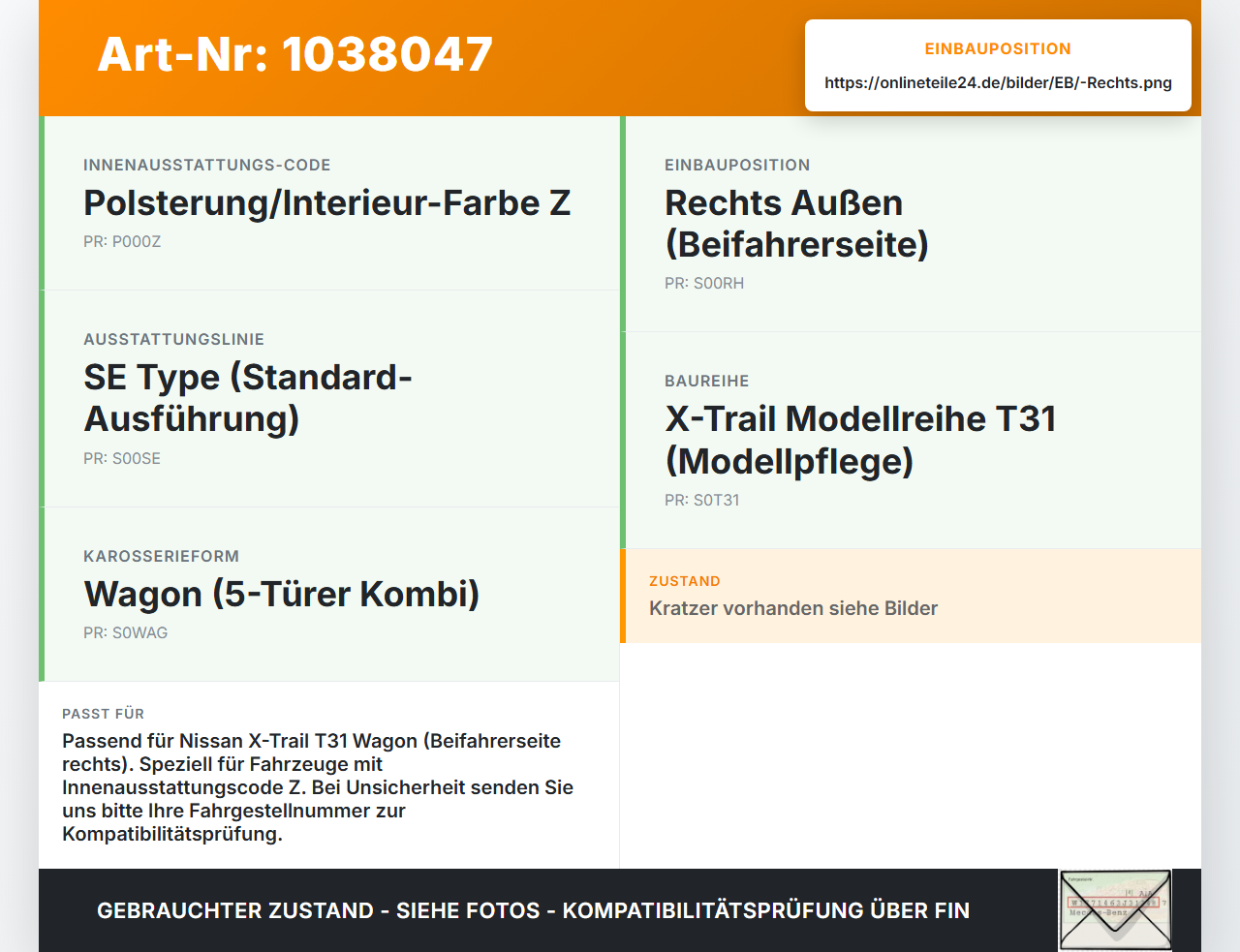Viewport: 1240px width, 952px height.
Task: Click the PR: S0WAG code
Action: [126, 633]
